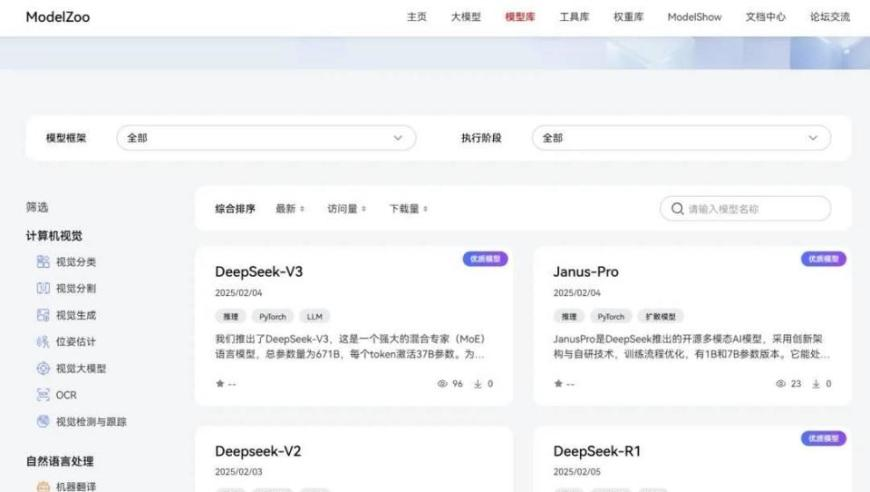Expand the 模型框架 dropdown
The width and height of the screenshot is (870, 492).
(x=266, y=138)
